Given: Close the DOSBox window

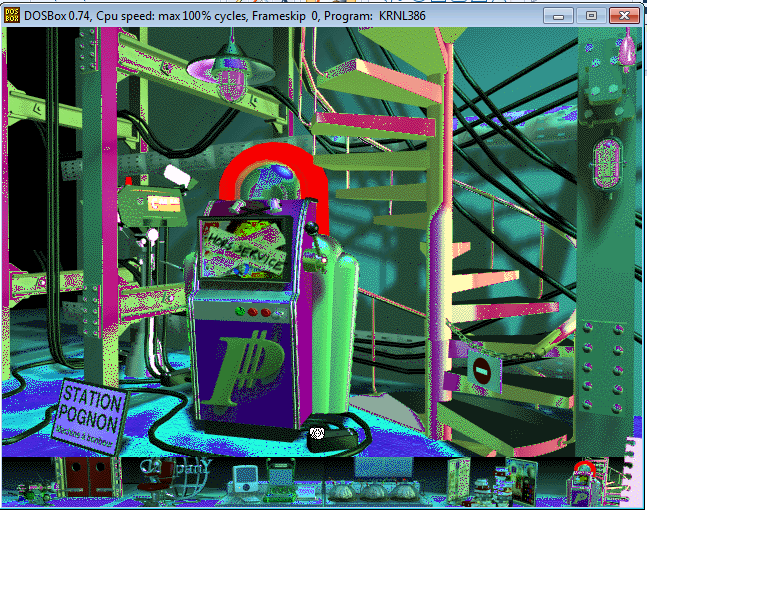Looking at the screenshot, I should tap(624, 16).
